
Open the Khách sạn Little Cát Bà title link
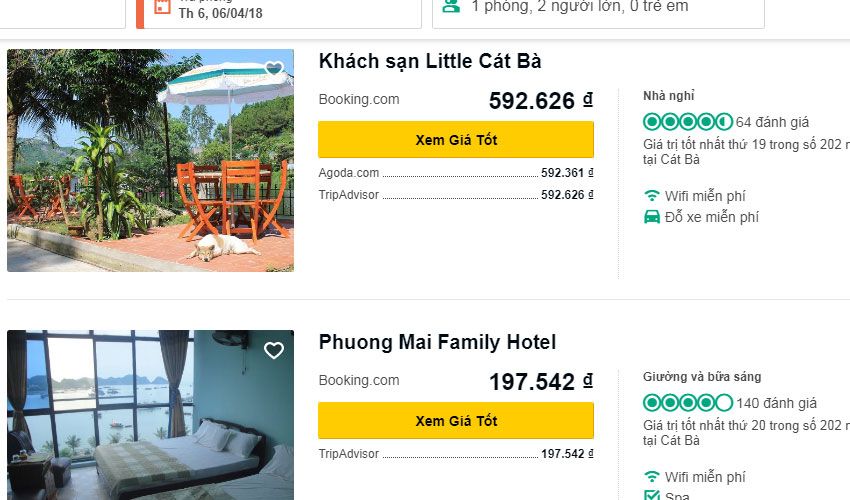coord(430,61)
